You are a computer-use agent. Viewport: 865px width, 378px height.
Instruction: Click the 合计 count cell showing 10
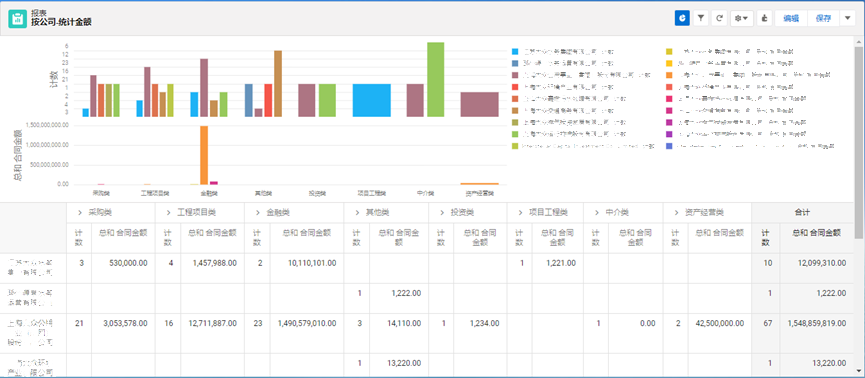tap(766, 268)
